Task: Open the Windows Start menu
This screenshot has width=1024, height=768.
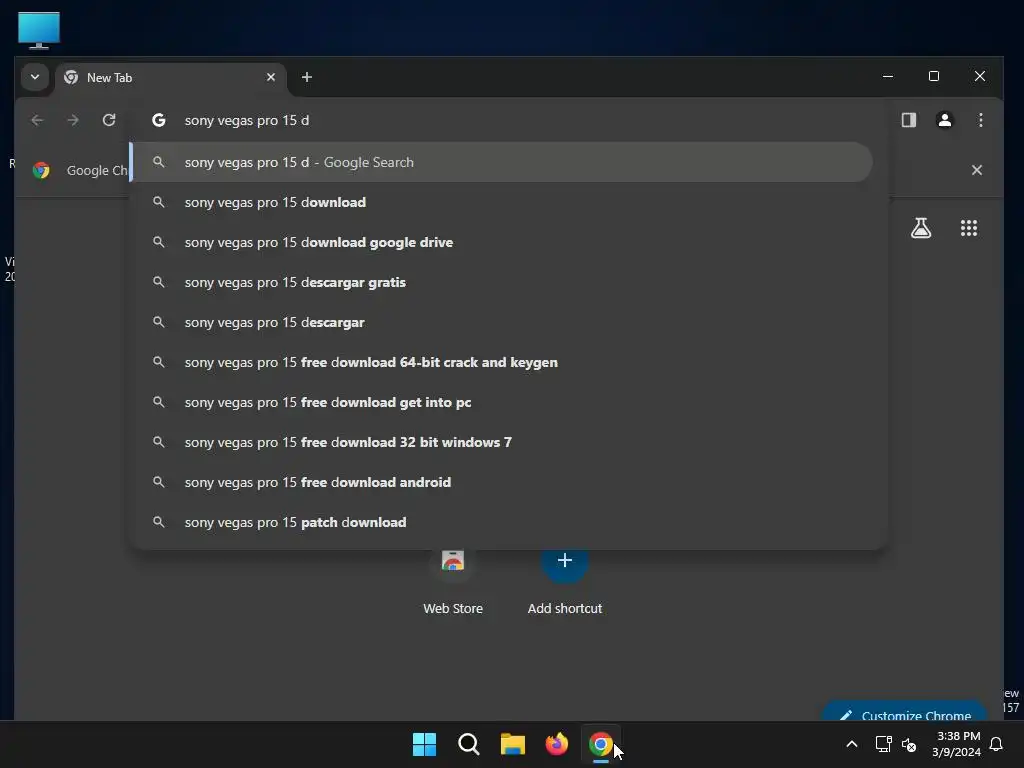Action: pos(424,744)
